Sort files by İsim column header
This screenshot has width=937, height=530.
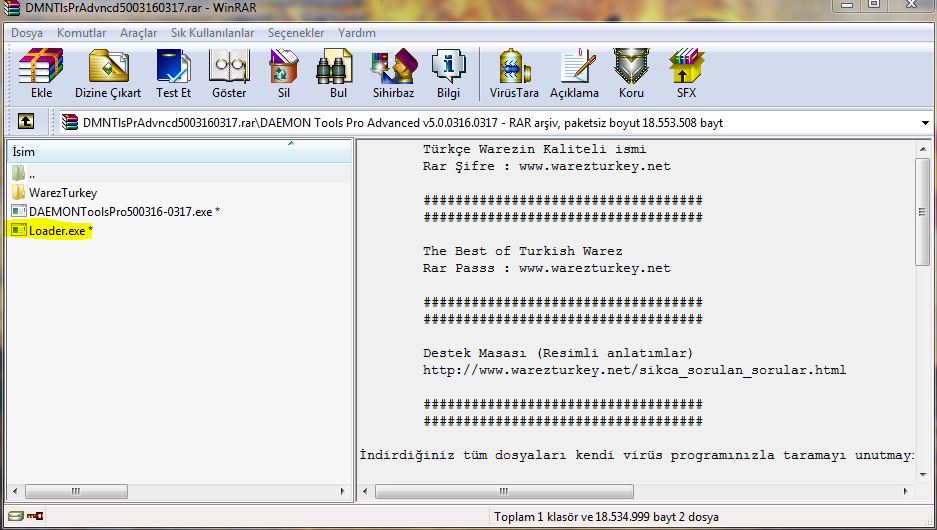point(179,152)
